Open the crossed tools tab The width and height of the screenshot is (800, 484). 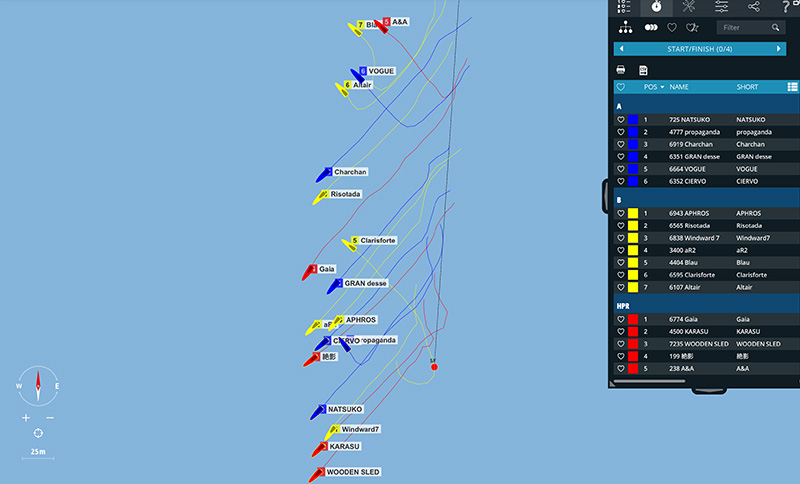click(689, 6)
